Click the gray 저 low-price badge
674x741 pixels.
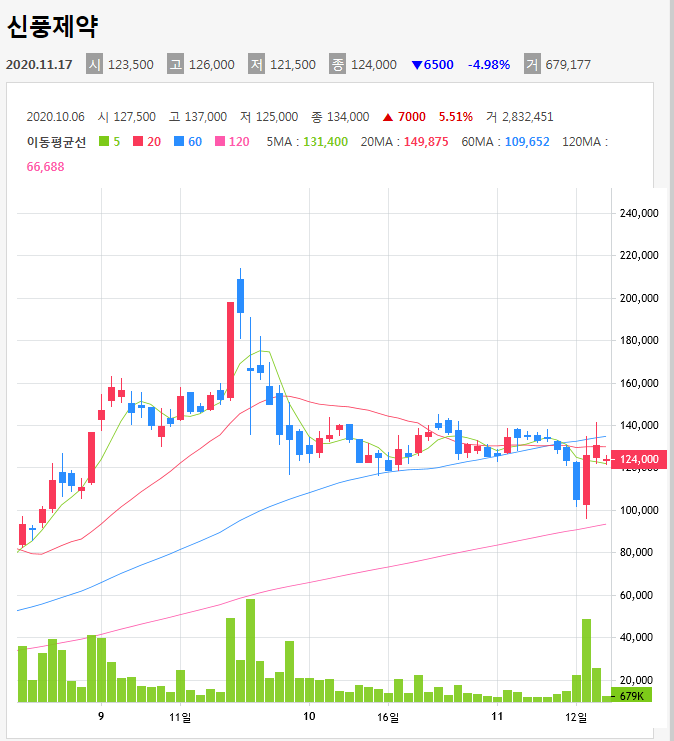(x=257, y=64)
